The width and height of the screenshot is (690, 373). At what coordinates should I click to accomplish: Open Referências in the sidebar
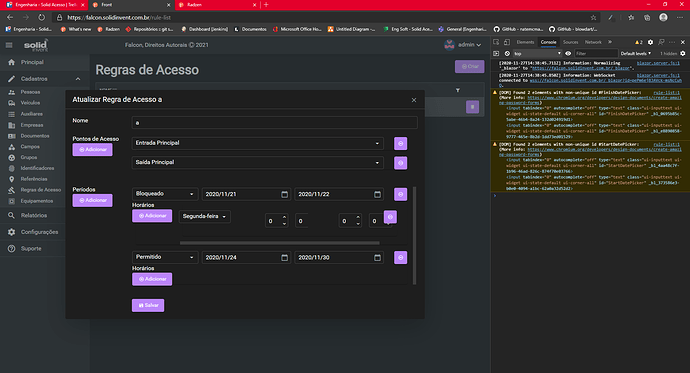click(x=34, y=179)
